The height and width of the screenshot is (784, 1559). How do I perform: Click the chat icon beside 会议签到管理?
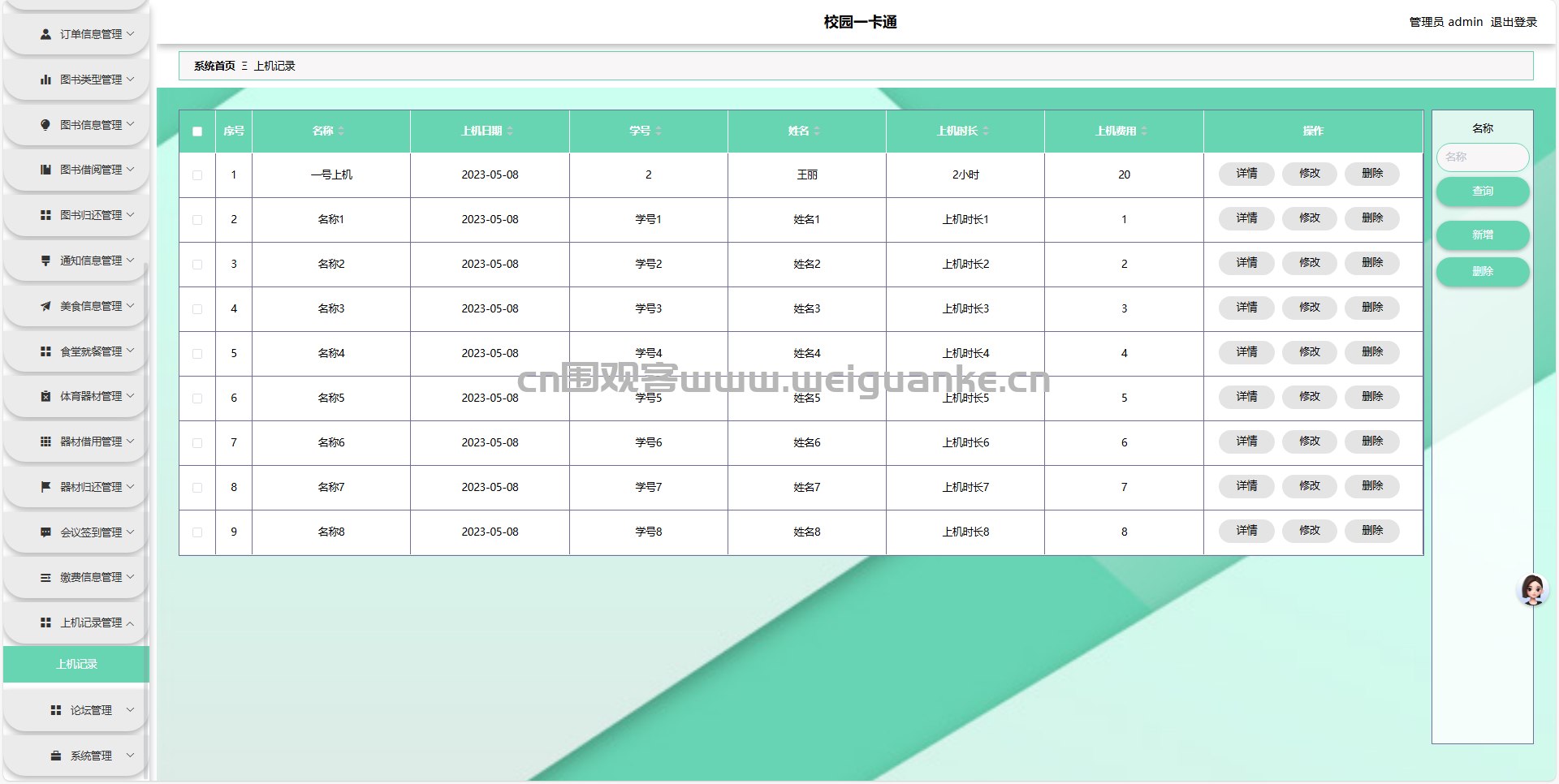[x=45, y=532]
